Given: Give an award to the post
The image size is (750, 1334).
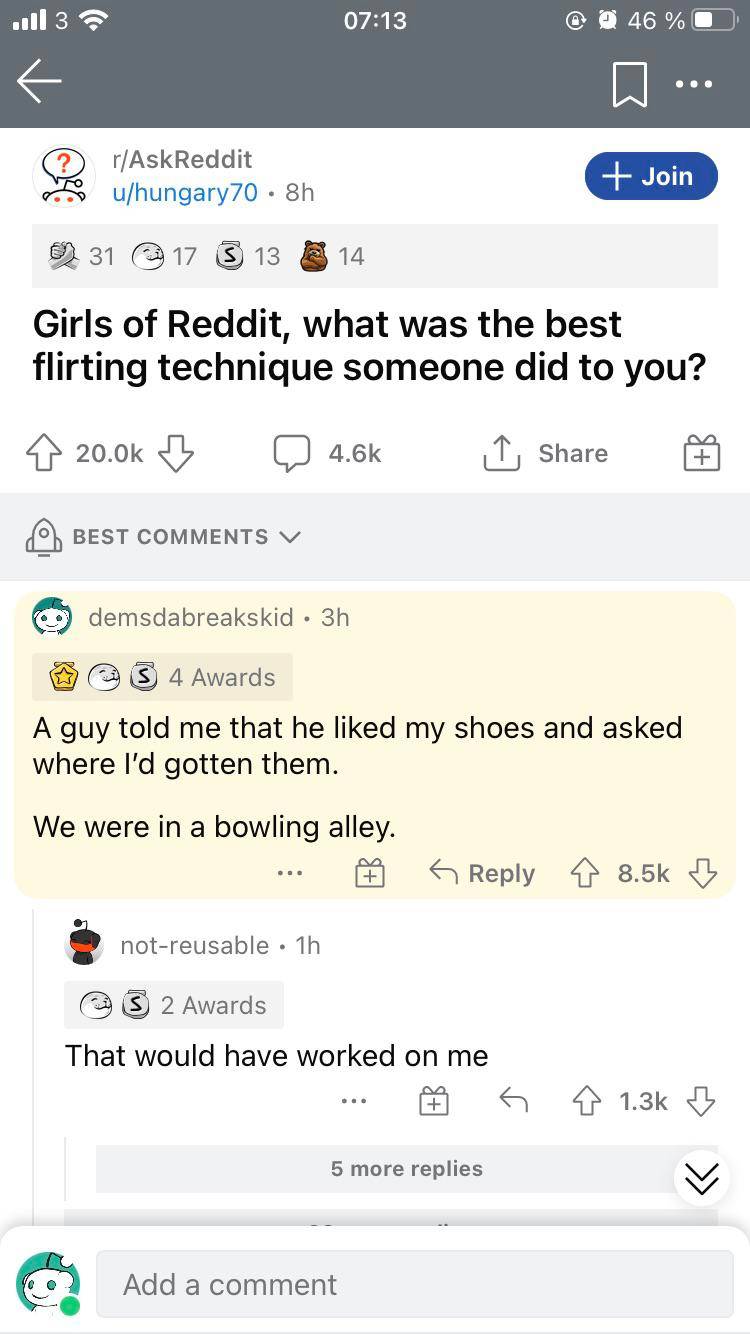Looking at the screenshot, I should tap(701, 455).
